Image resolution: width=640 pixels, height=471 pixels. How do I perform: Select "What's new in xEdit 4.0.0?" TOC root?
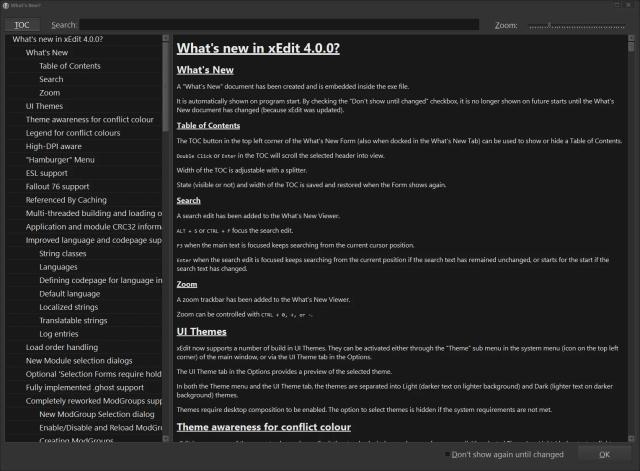click(x=58, y=39)
